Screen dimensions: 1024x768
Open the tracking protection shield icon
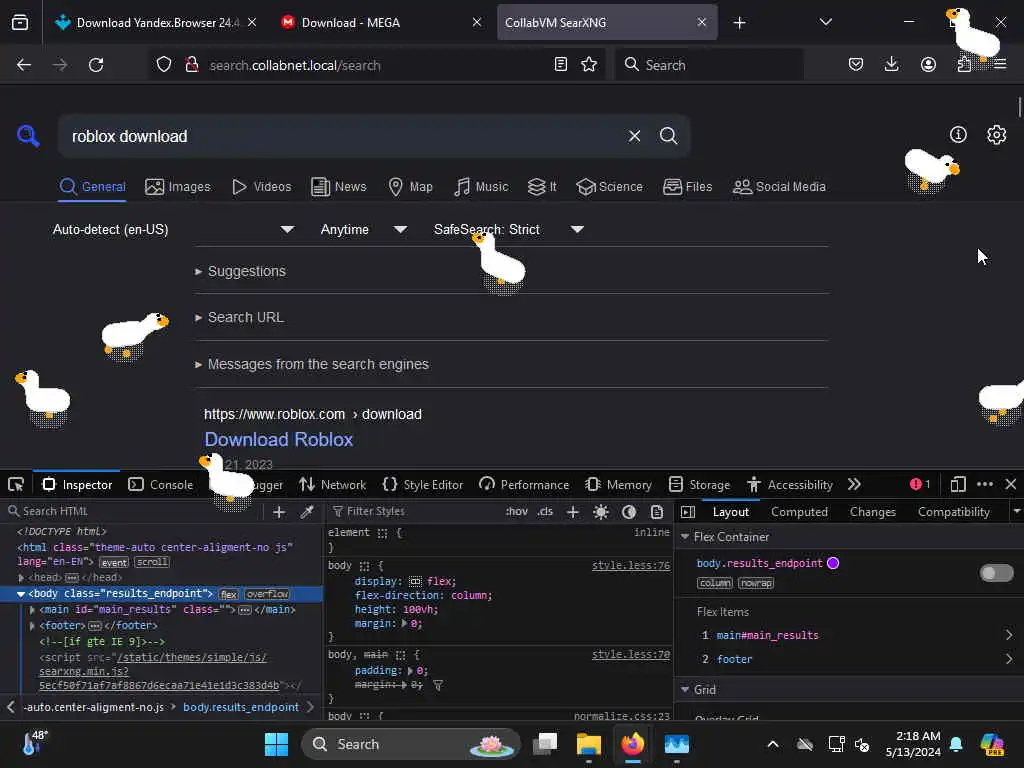tap(164, 65)
